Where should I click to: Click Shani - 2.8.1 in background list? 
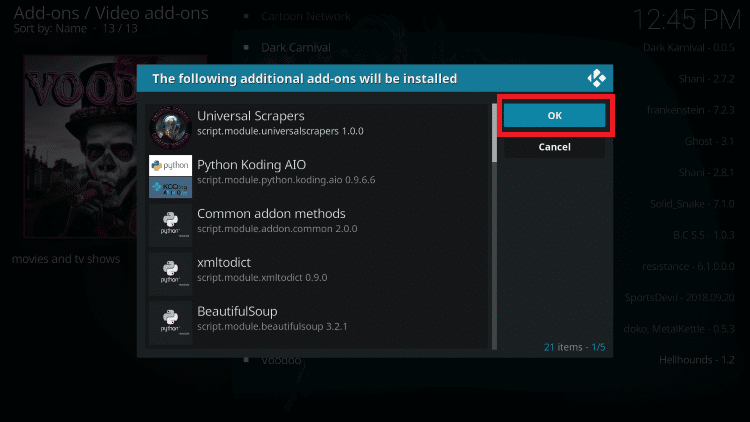[706, 172]
